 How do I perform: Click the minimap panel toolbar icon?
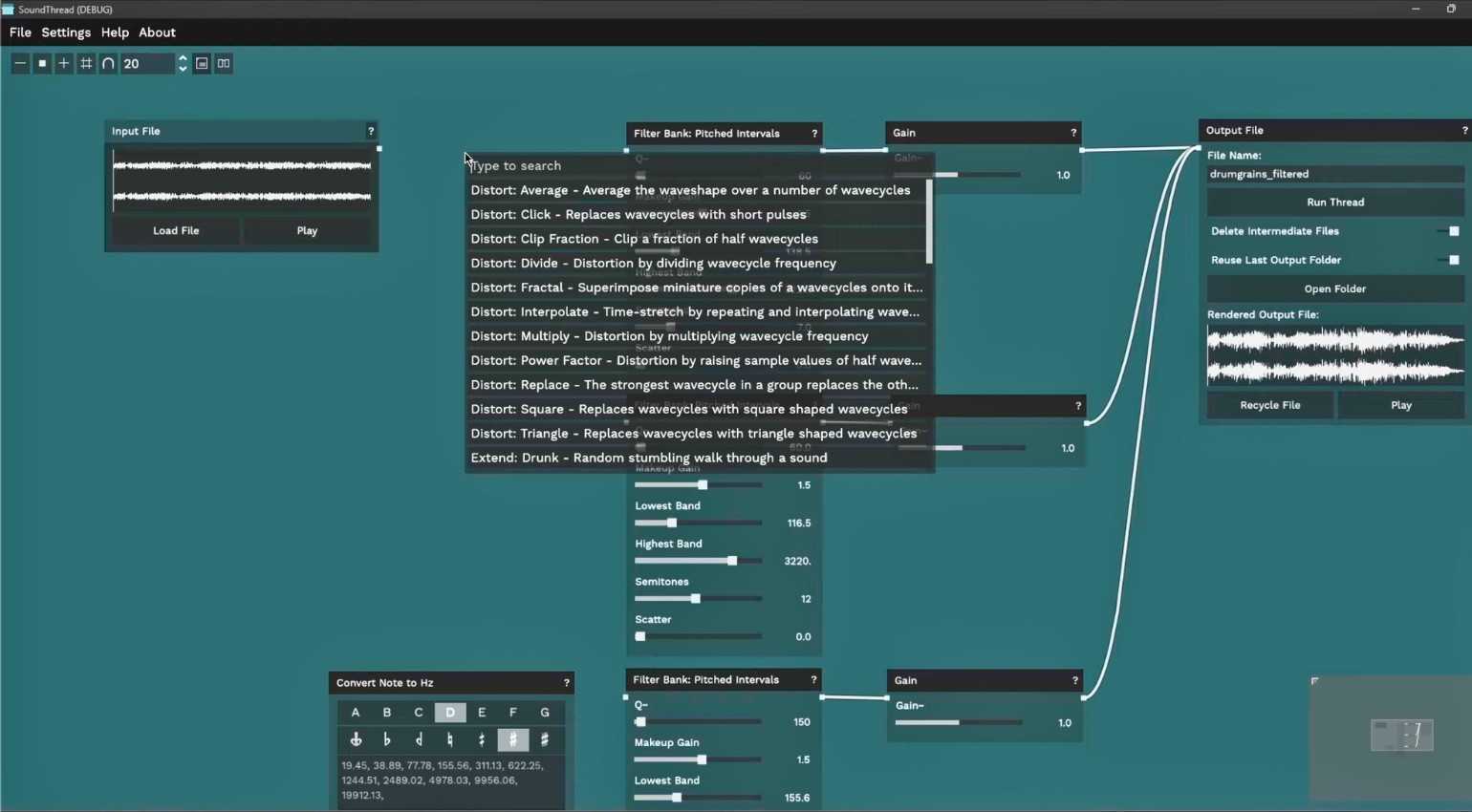tap(202, 64)
